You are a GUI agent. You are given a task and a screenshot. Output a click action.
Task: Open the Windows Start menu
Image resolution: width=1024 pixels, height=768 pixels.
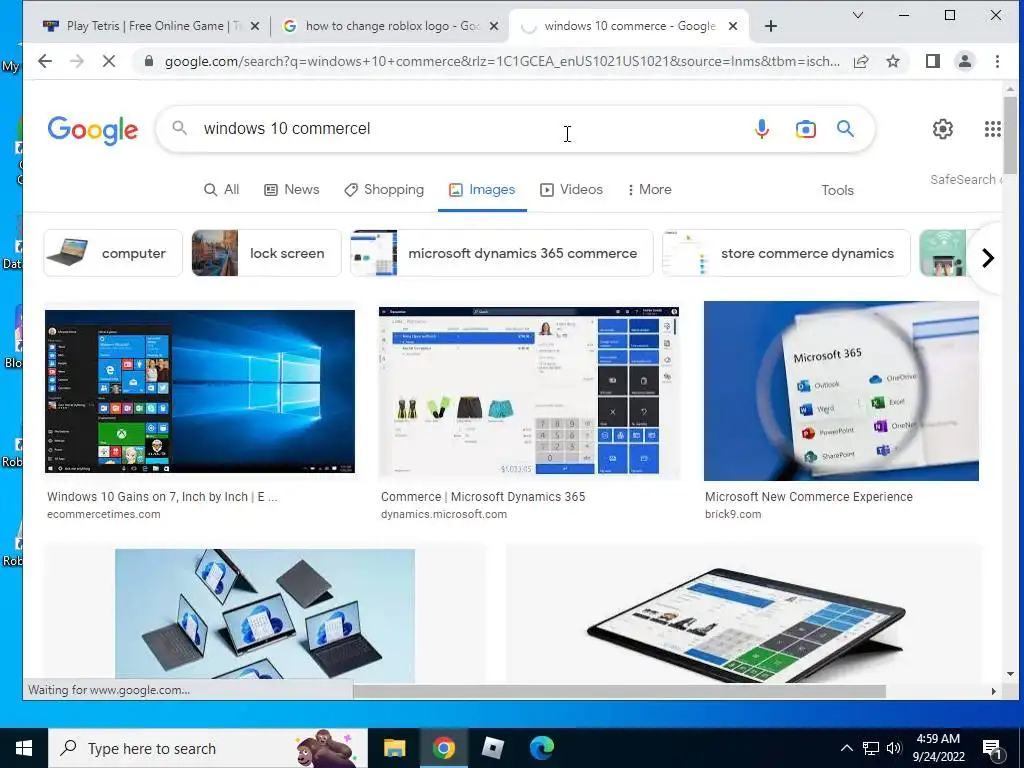tap(24, 748)
